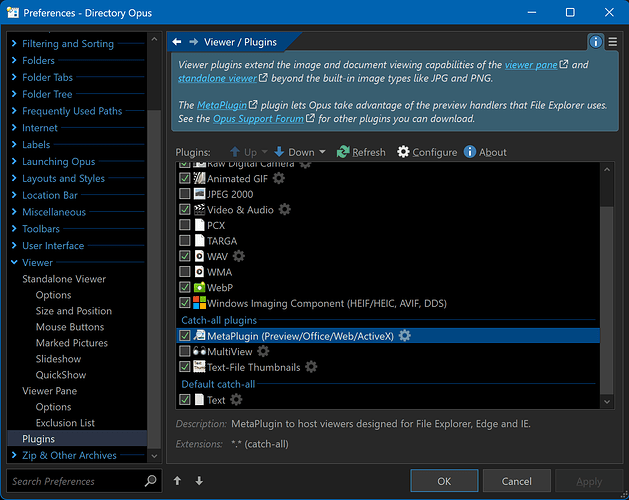The height and width of the screenshot is (500, 629).
Task: Click the next result down arrow at bottom
Action: (x=199, y=481)
